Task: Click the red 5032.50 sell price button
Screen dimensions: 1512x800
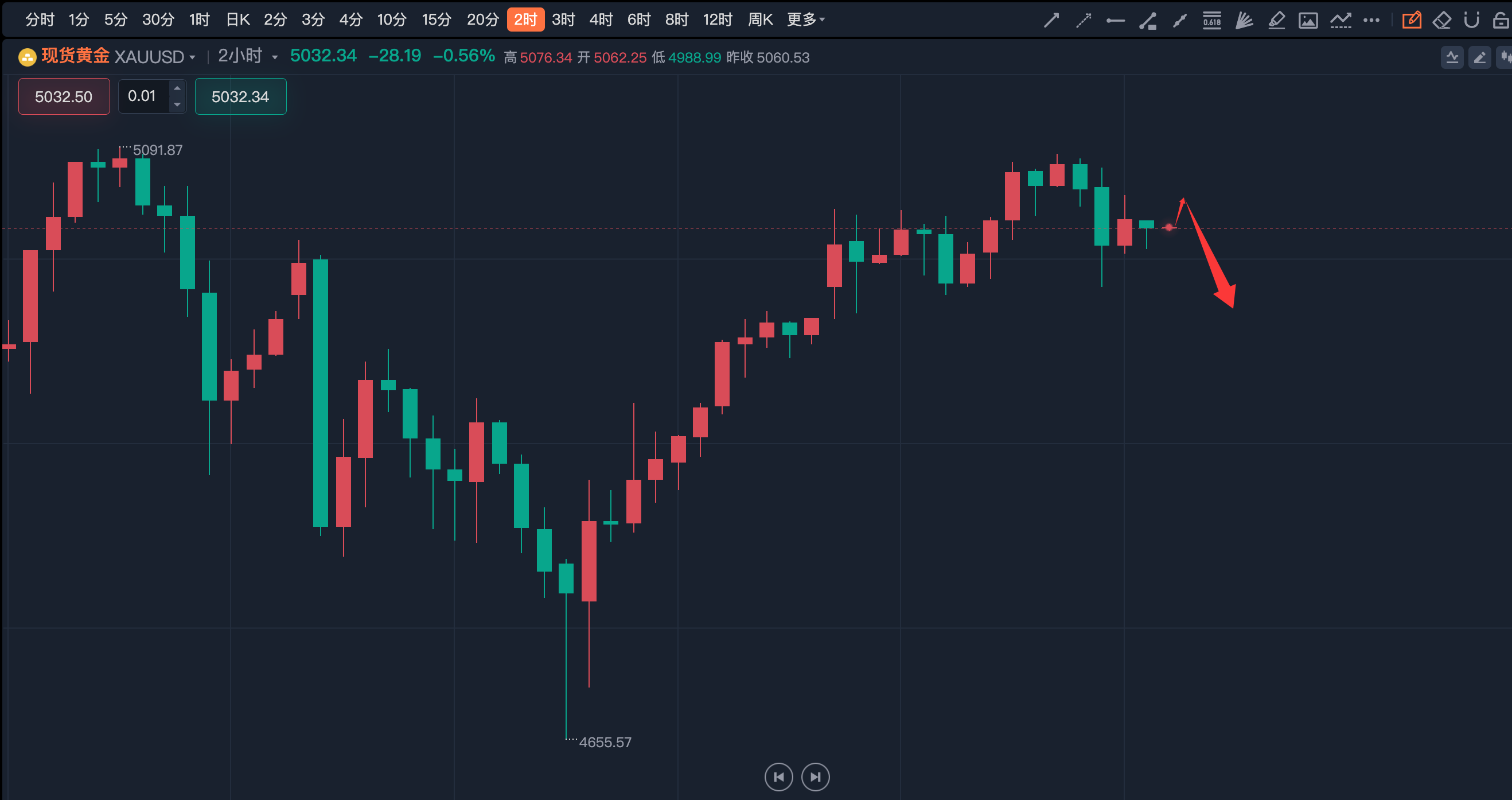Action: tap(64, 96)
